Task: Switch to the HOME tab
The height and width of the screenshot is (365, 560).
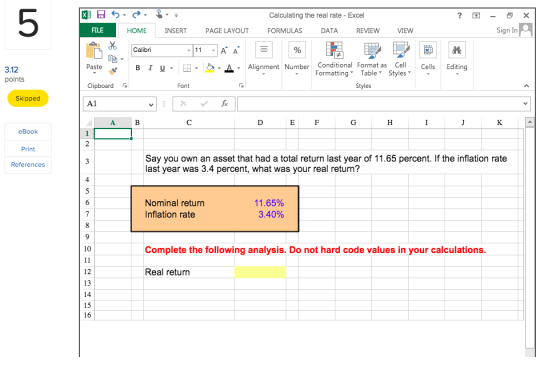Action: click(136, 31)
